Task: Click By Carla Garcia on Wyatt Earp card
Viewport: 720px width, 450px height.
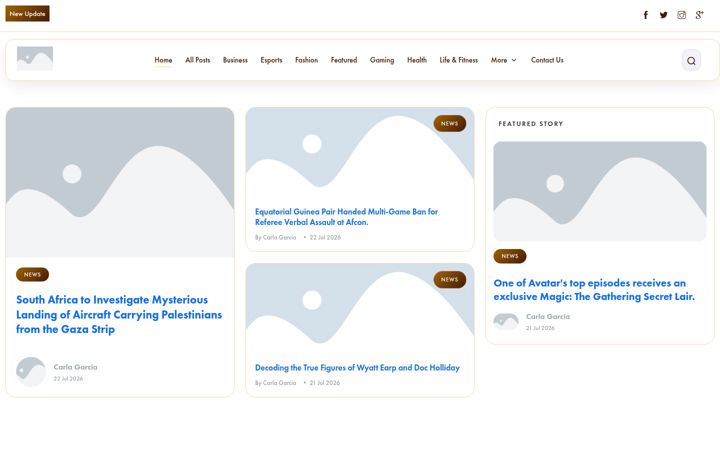Action: (276, 383)
